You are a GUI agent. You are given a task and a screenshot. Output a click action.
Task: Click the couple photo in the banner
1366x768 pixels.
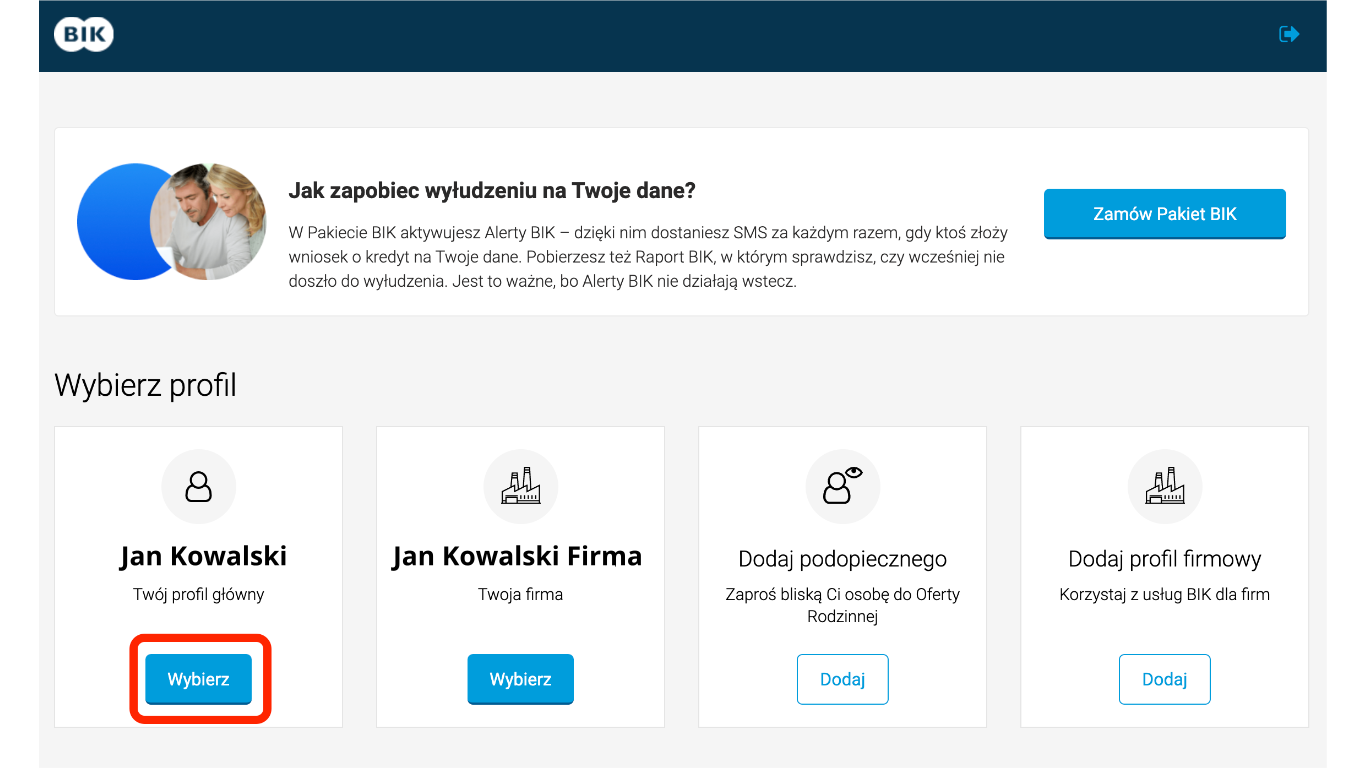tap(208, 222)
